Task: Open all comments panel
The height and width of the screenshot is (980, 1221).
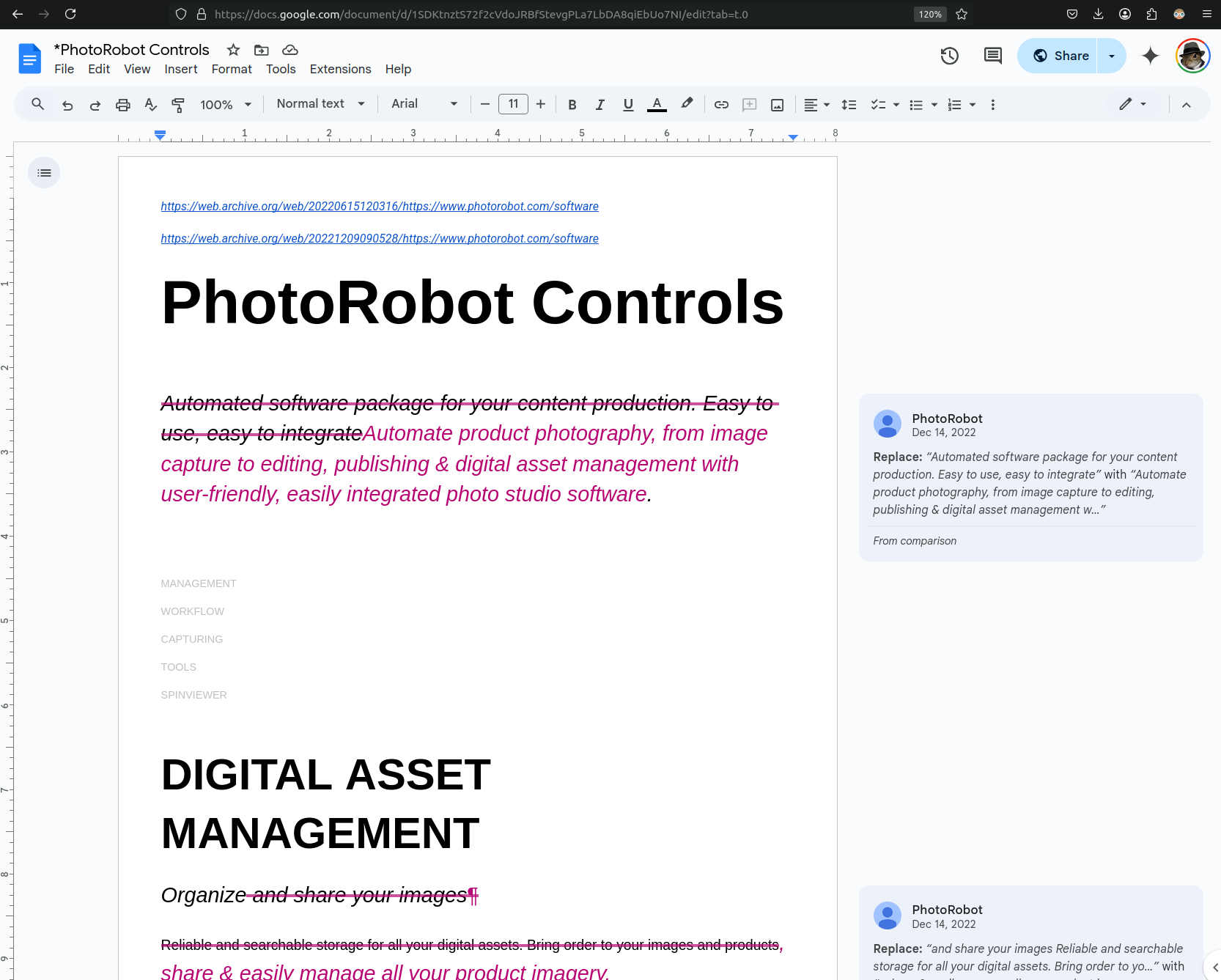Action: tap(993, 56)
